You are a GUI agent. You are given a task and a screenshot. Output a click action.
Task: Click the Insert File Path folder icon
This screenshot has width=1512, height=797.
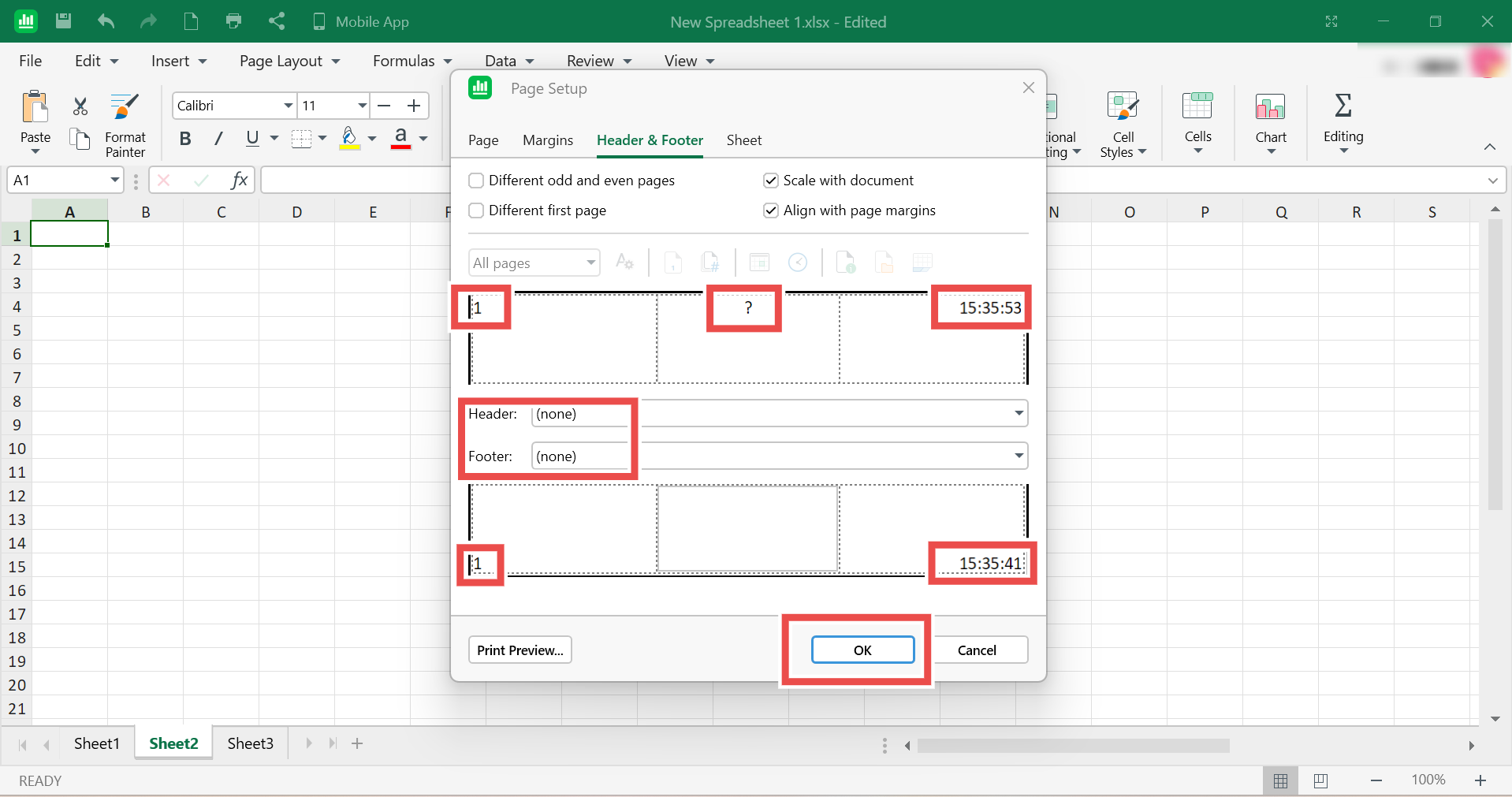[x=884, y=262]
